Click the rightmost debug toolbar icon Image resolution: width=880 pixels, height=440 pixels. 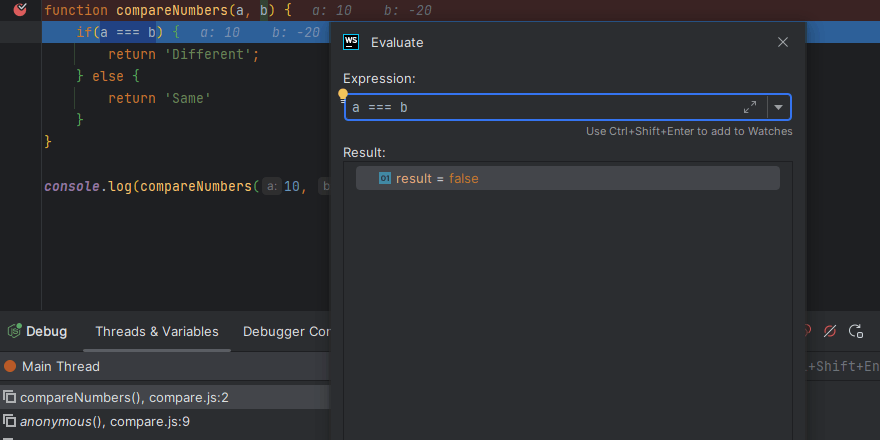point(856,331)
